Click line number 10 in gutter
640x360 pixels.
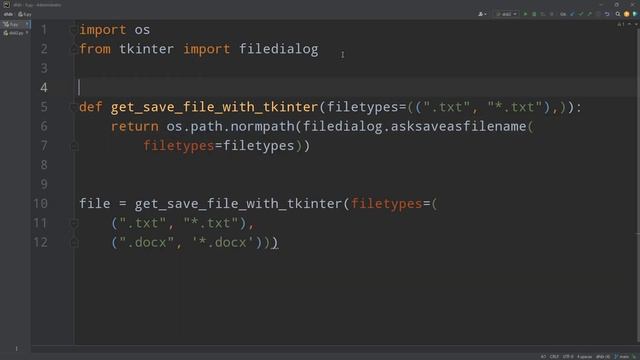click(x=40, y=203)
